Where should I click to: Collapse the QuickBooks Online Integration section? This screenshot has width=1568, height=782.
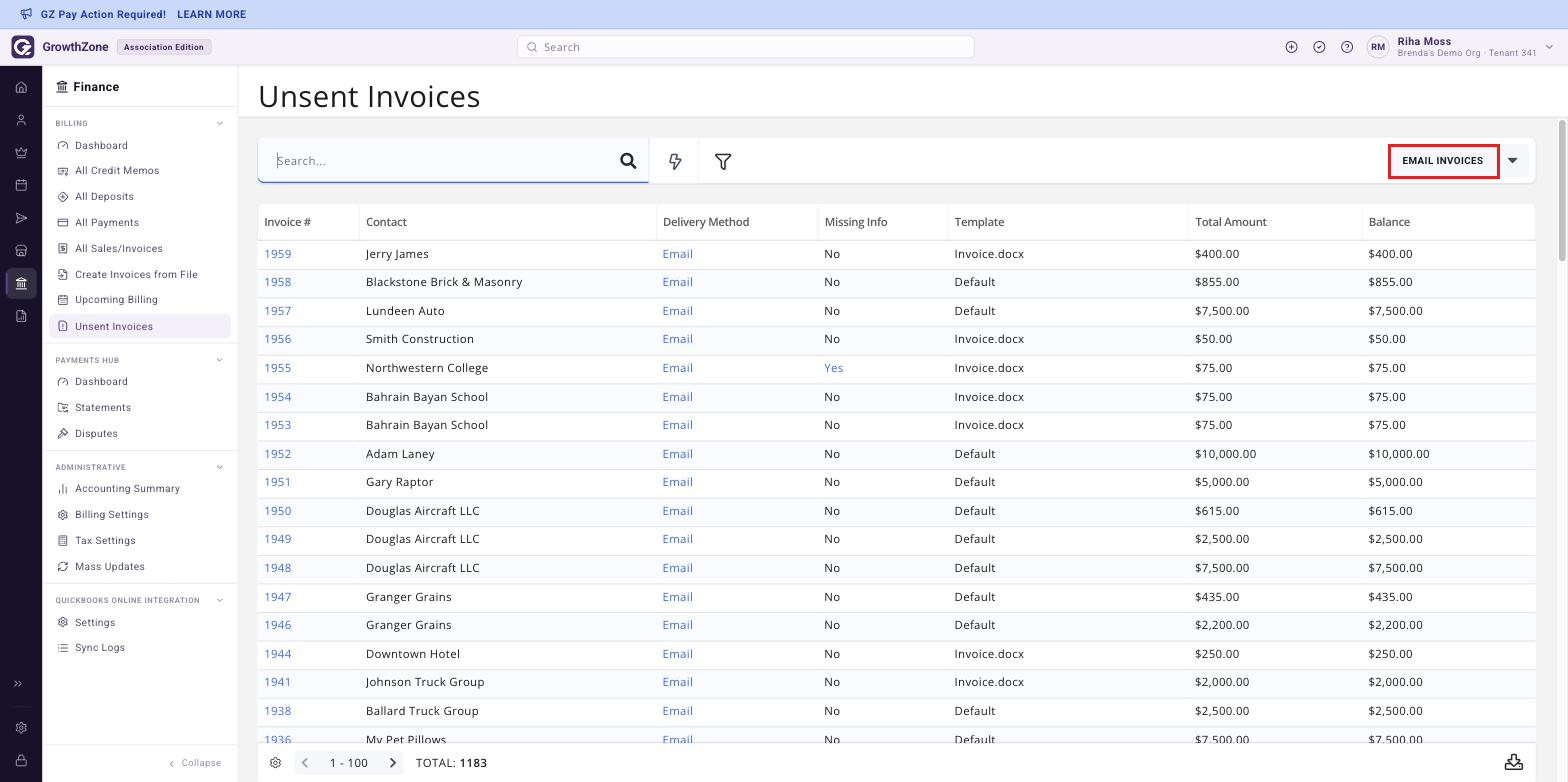click(x=220, y=601)
